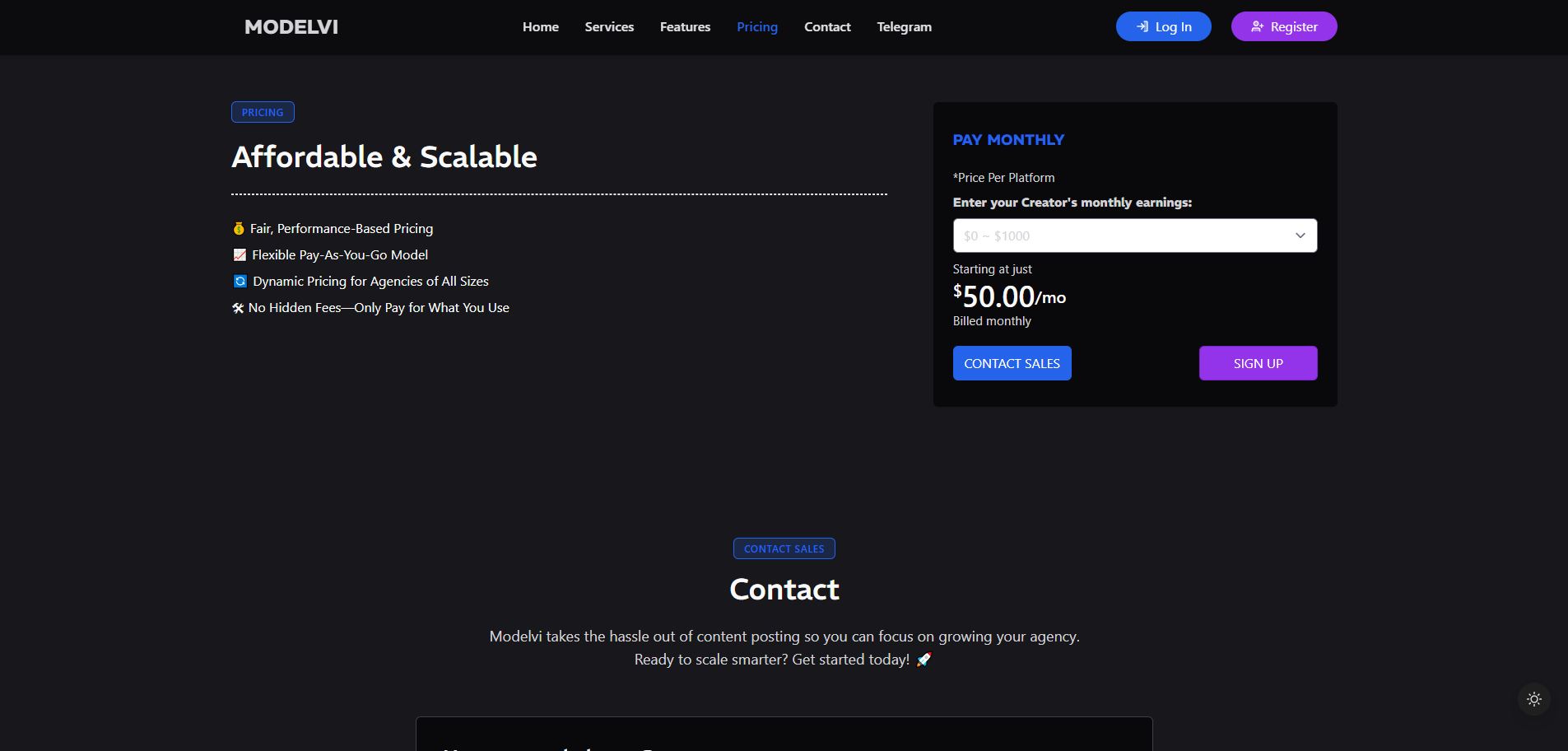This screenshot has width=1568, height=751.
Task: Click the user-plus icon on Register
Action: pyautogui.click(x=1257, y=27)
